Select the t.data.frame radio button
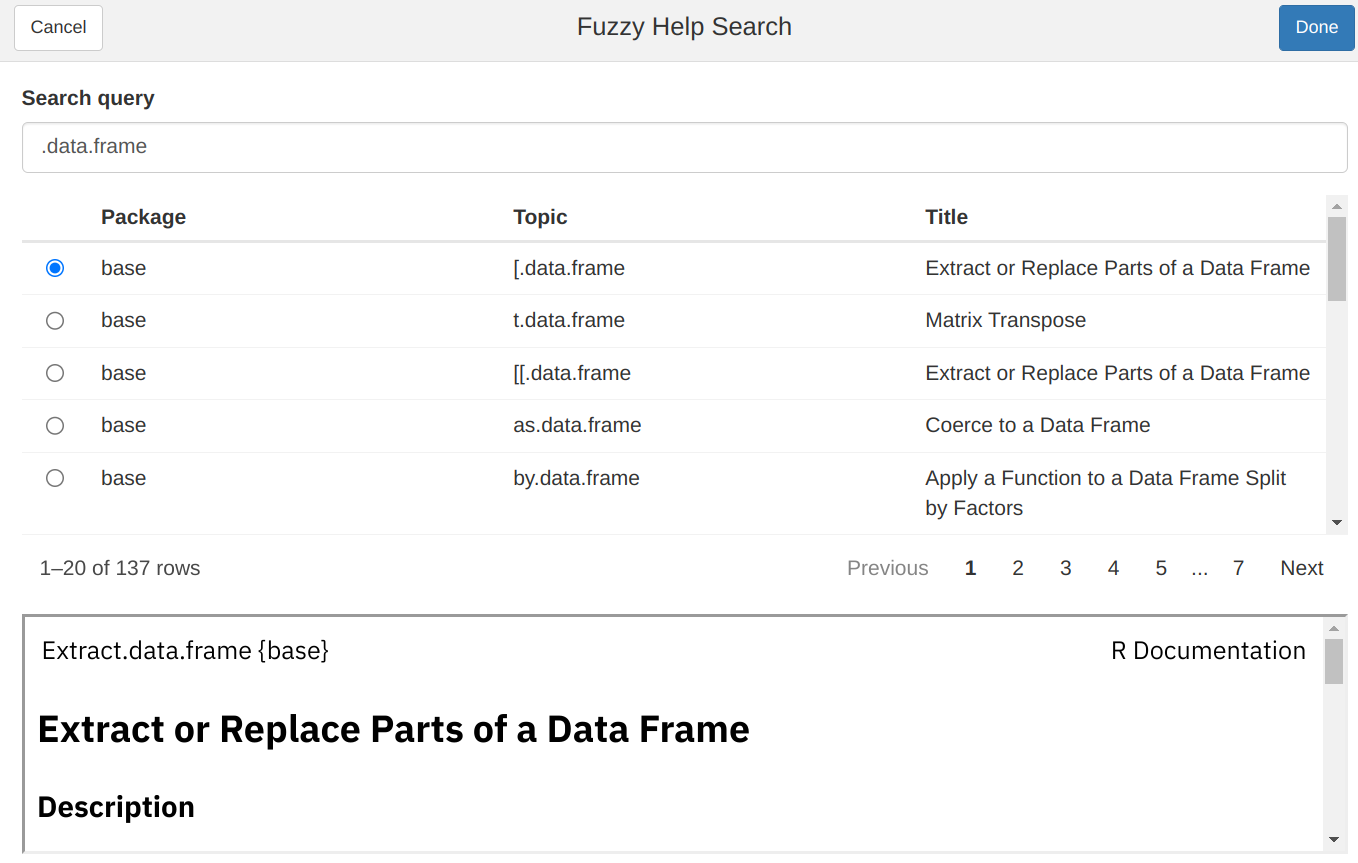Viewport: 1358px width, 863px height. (55, 321)
